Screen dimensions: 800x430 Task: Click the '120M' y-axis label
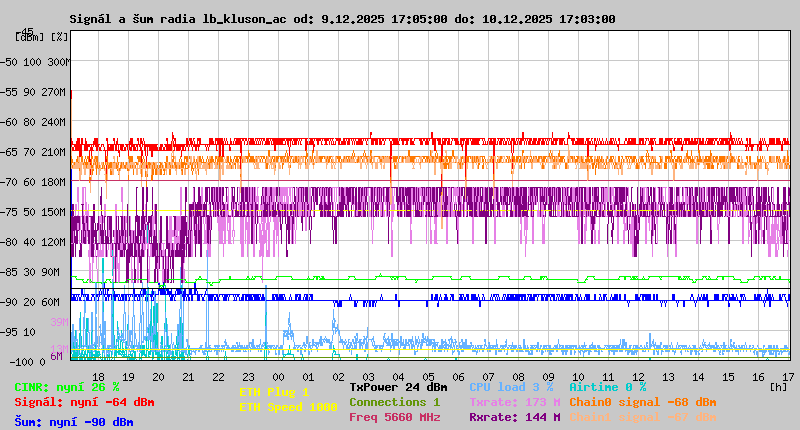[x=57, y=242]
